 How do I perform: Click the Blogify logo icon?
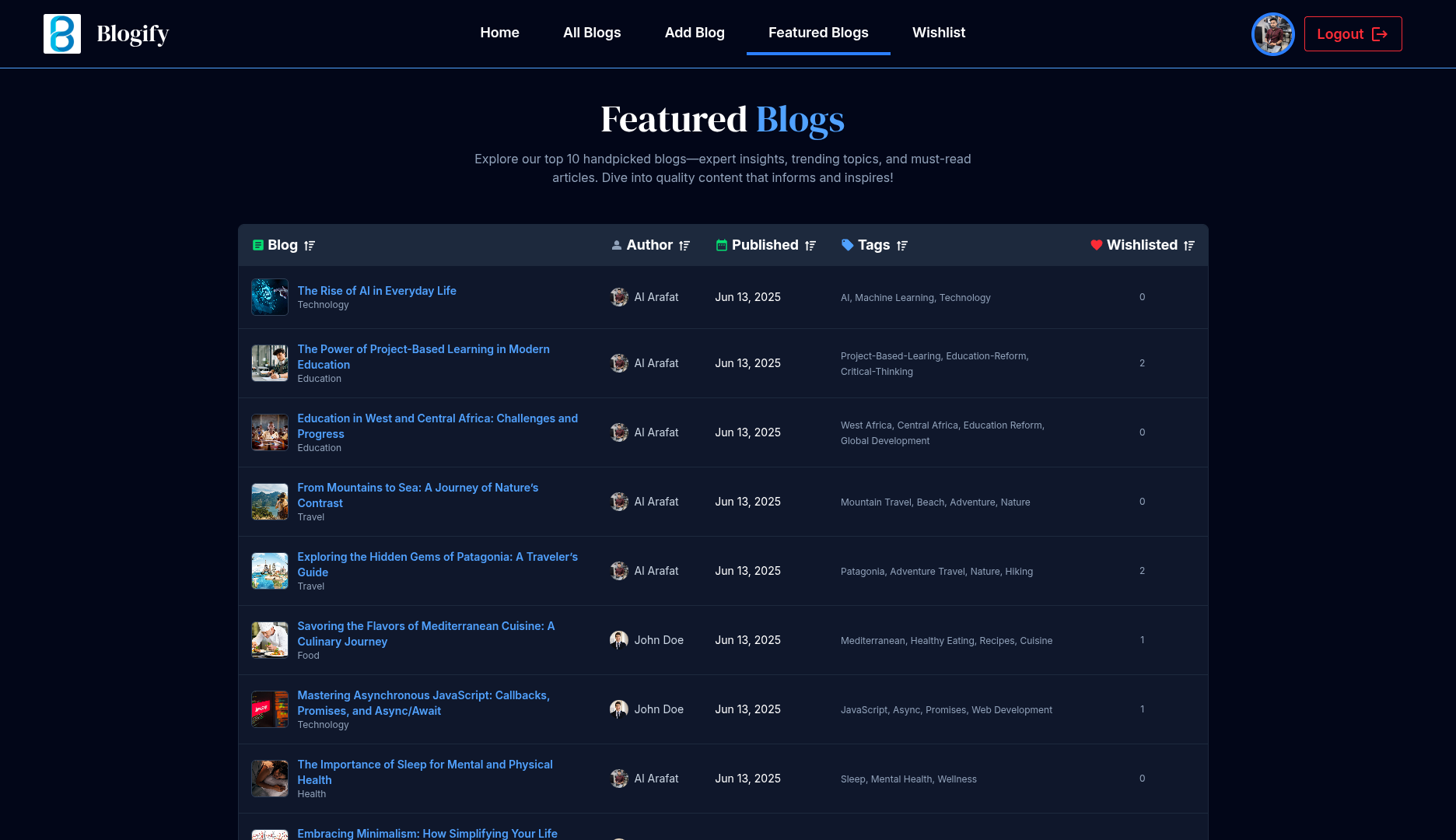(x=62, y=33)
